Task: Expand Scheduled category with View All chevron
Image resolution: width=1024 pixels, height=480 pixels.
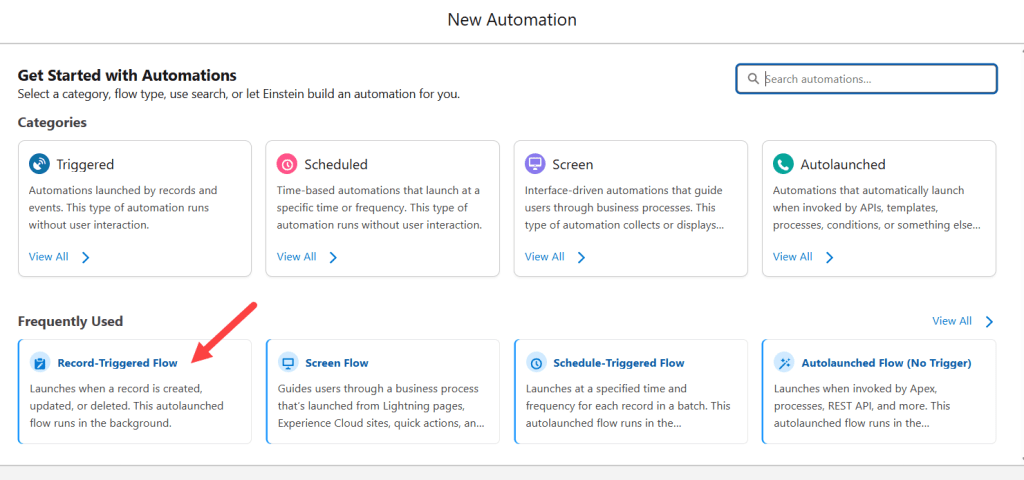Action: click(333, 257)
